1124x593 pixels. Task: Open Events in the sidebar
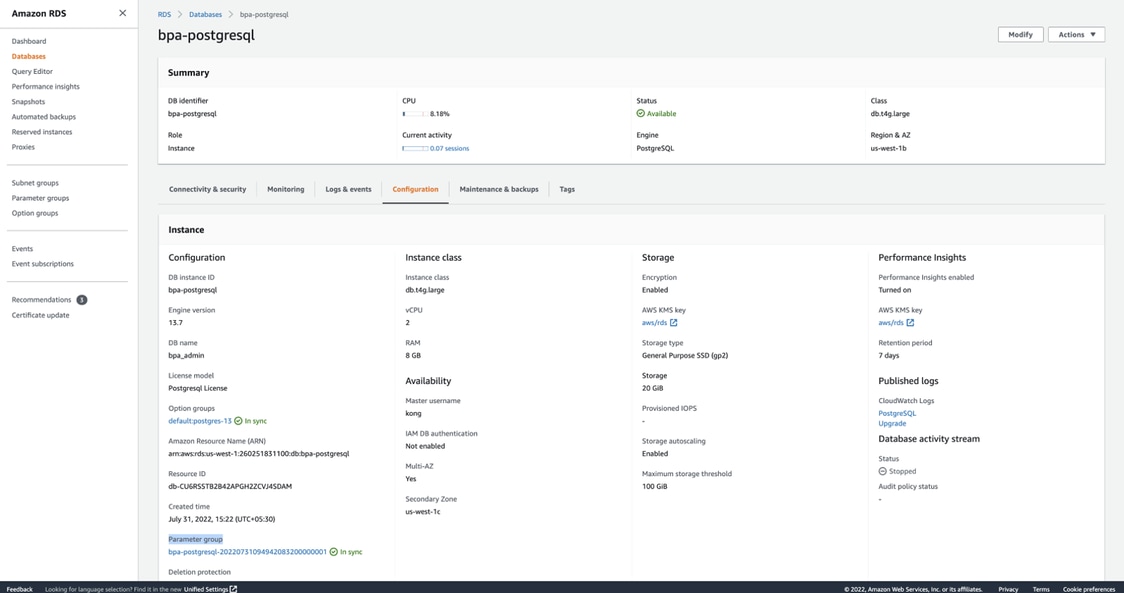click(x=22, y=249)
